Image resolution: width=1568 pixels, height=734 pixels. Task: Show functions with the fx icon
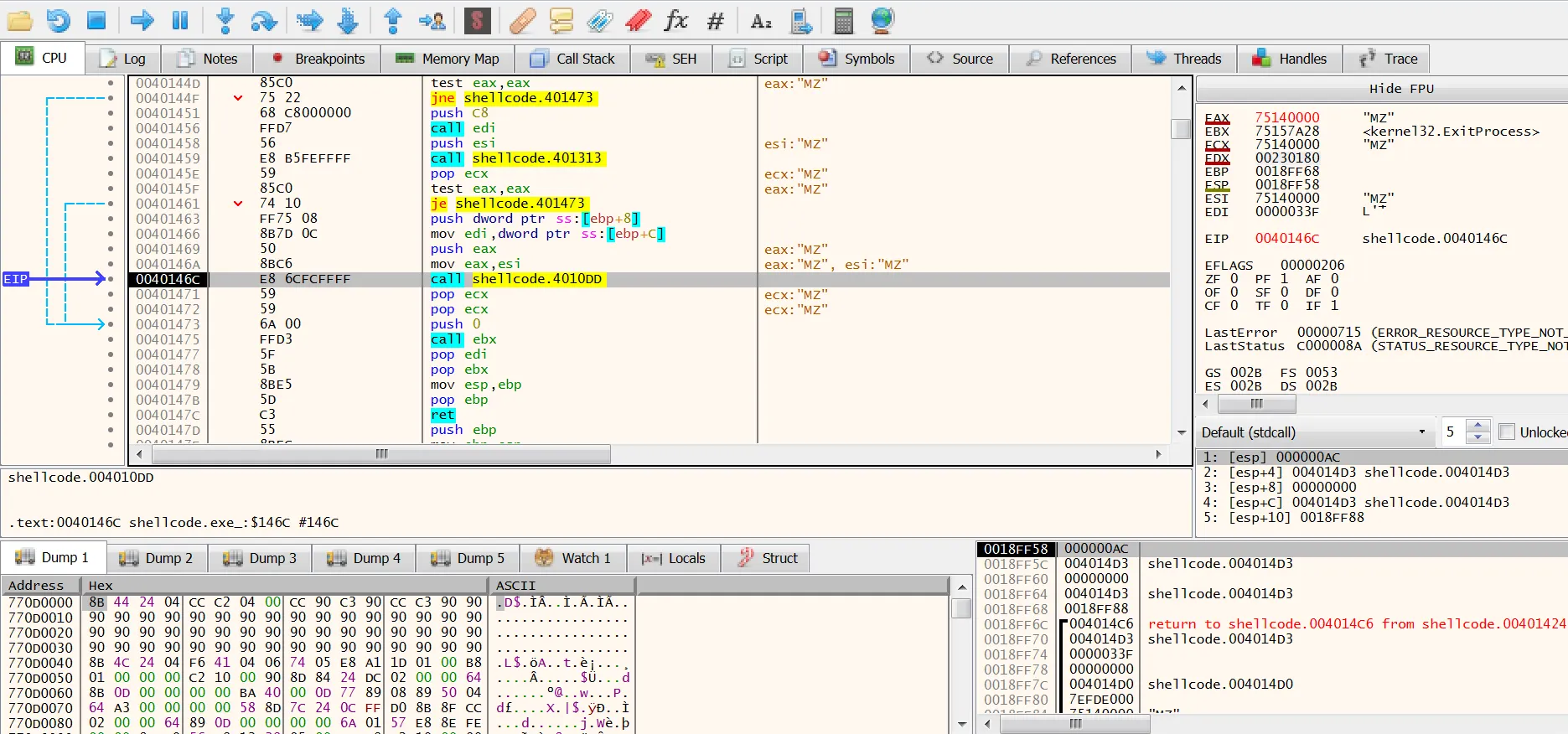click(675, 20)
